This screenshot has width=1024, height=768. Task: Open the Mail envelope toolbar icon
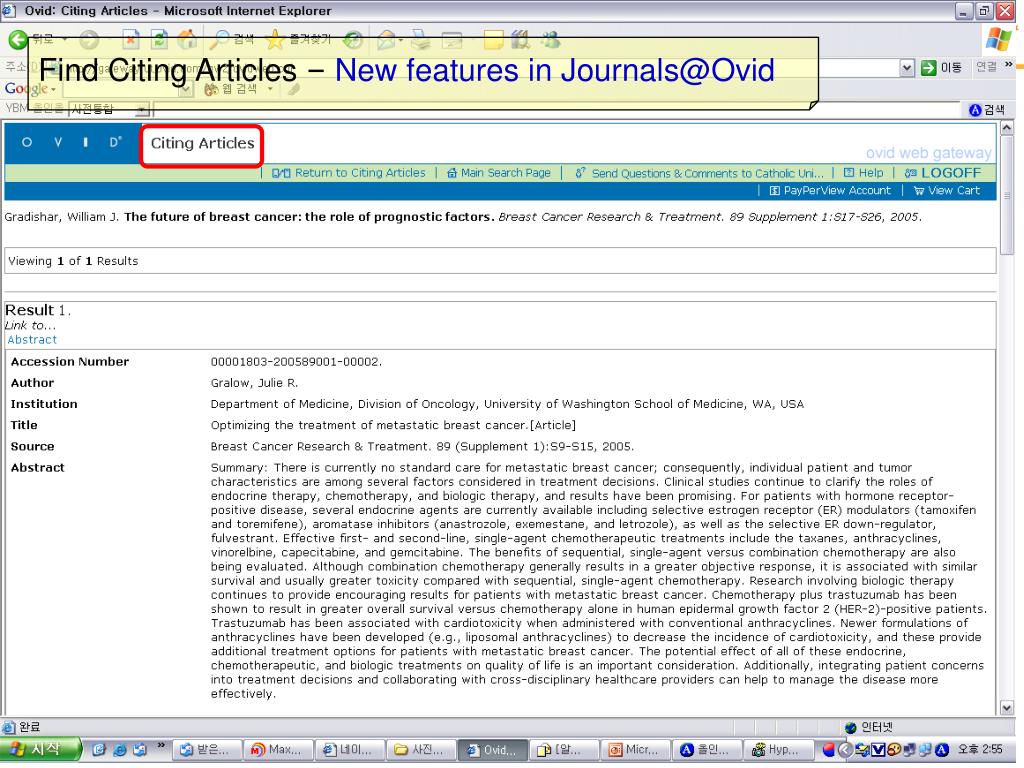coord(387,40)
